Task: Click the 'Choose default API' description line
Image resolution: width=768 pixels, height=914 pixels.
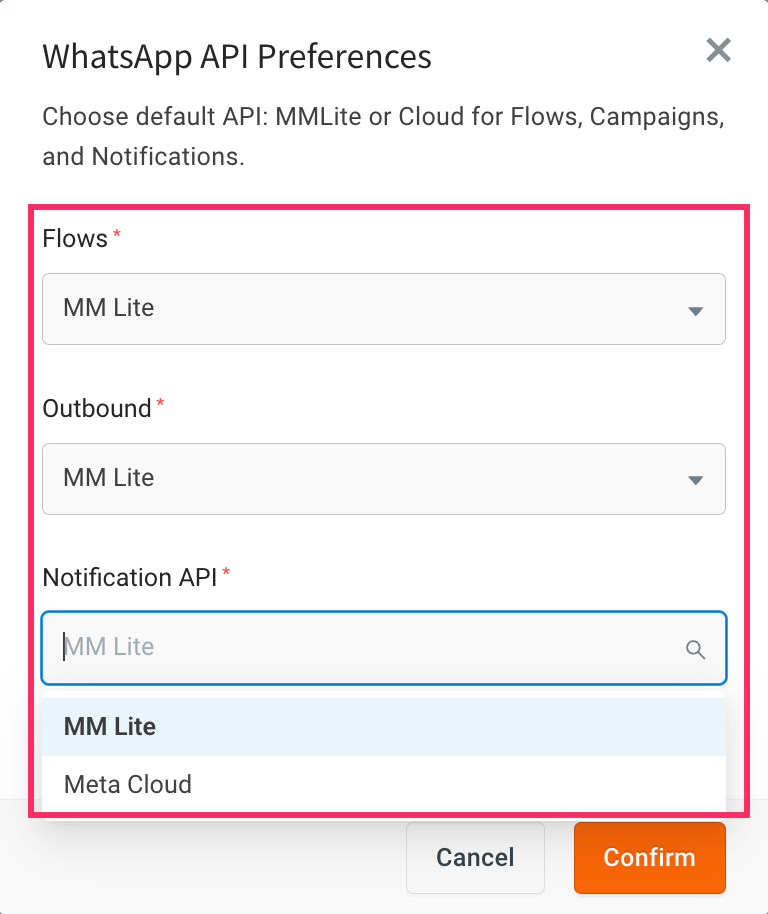Action: pyautogui.click(x=383, y=117)
